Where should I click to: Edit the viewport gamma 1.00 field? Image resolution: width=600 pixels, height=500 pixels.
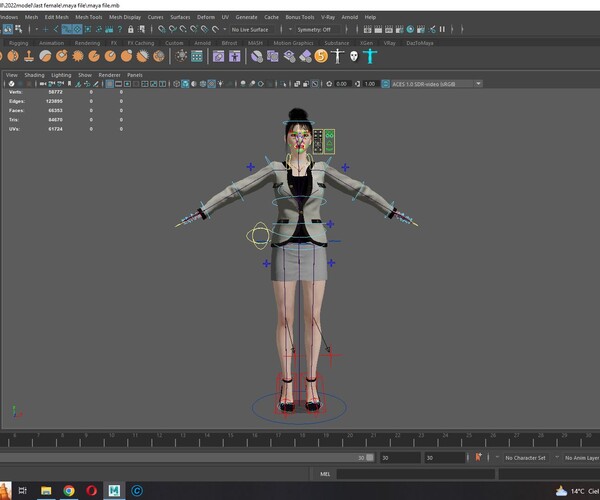370,84
